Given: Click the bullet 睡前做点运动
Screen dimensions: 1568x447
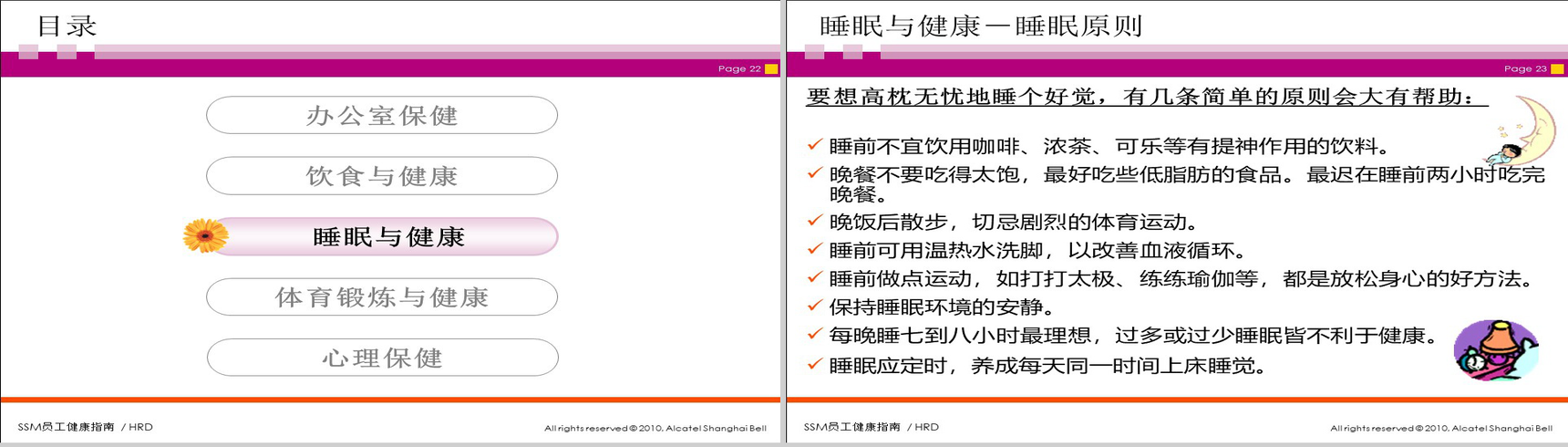Looking at the screenshot, I should pos(1182,278).
